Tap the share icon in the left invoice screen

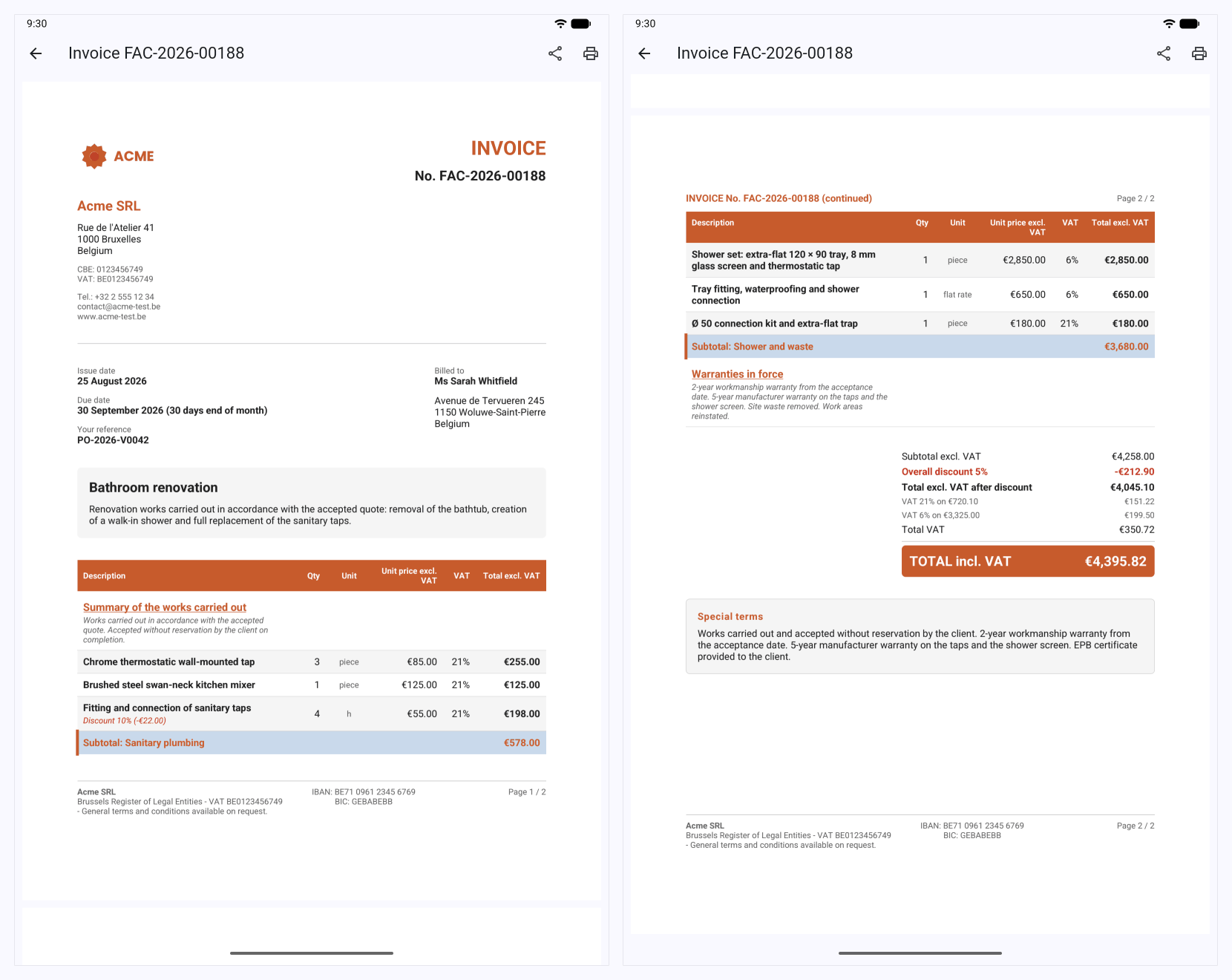555,53
